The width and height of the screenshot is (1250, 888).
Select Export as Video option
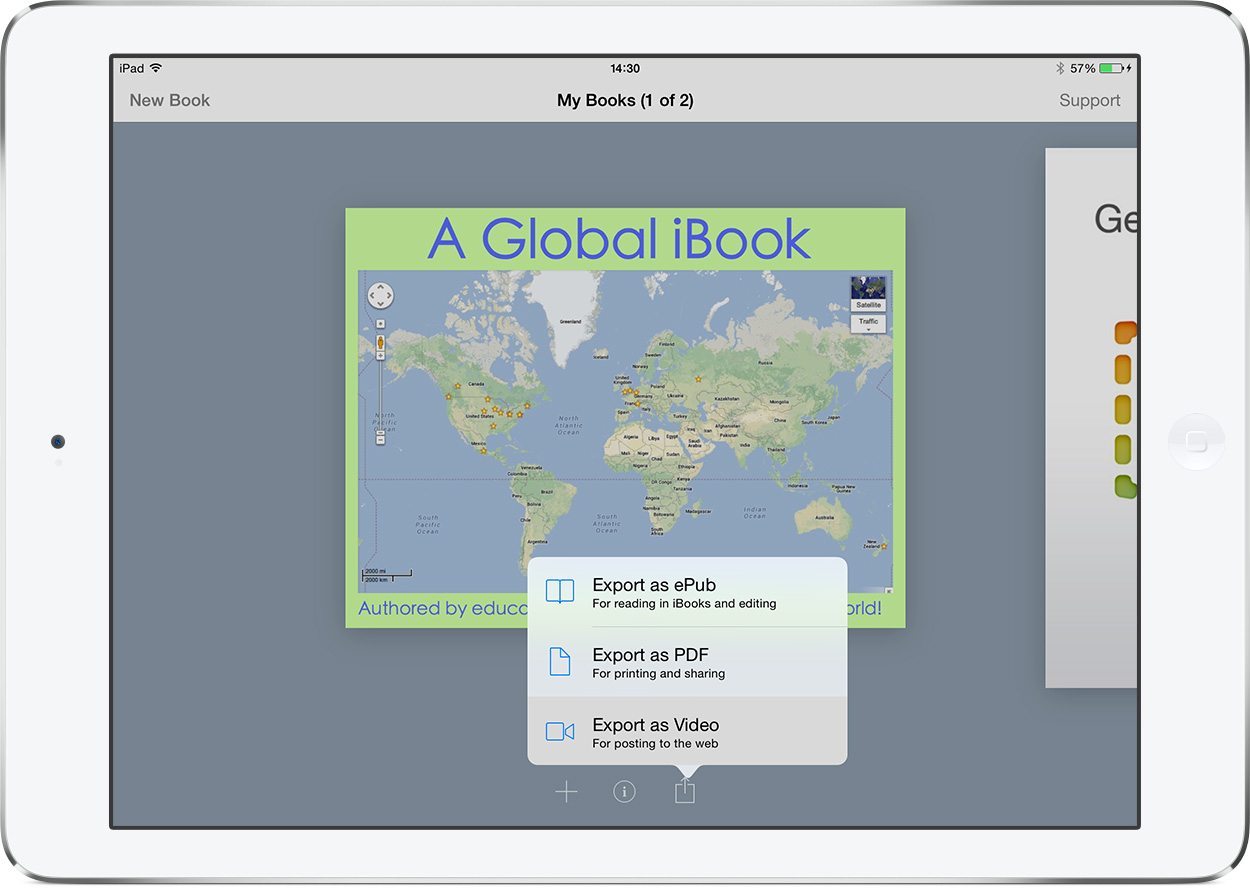687,731
